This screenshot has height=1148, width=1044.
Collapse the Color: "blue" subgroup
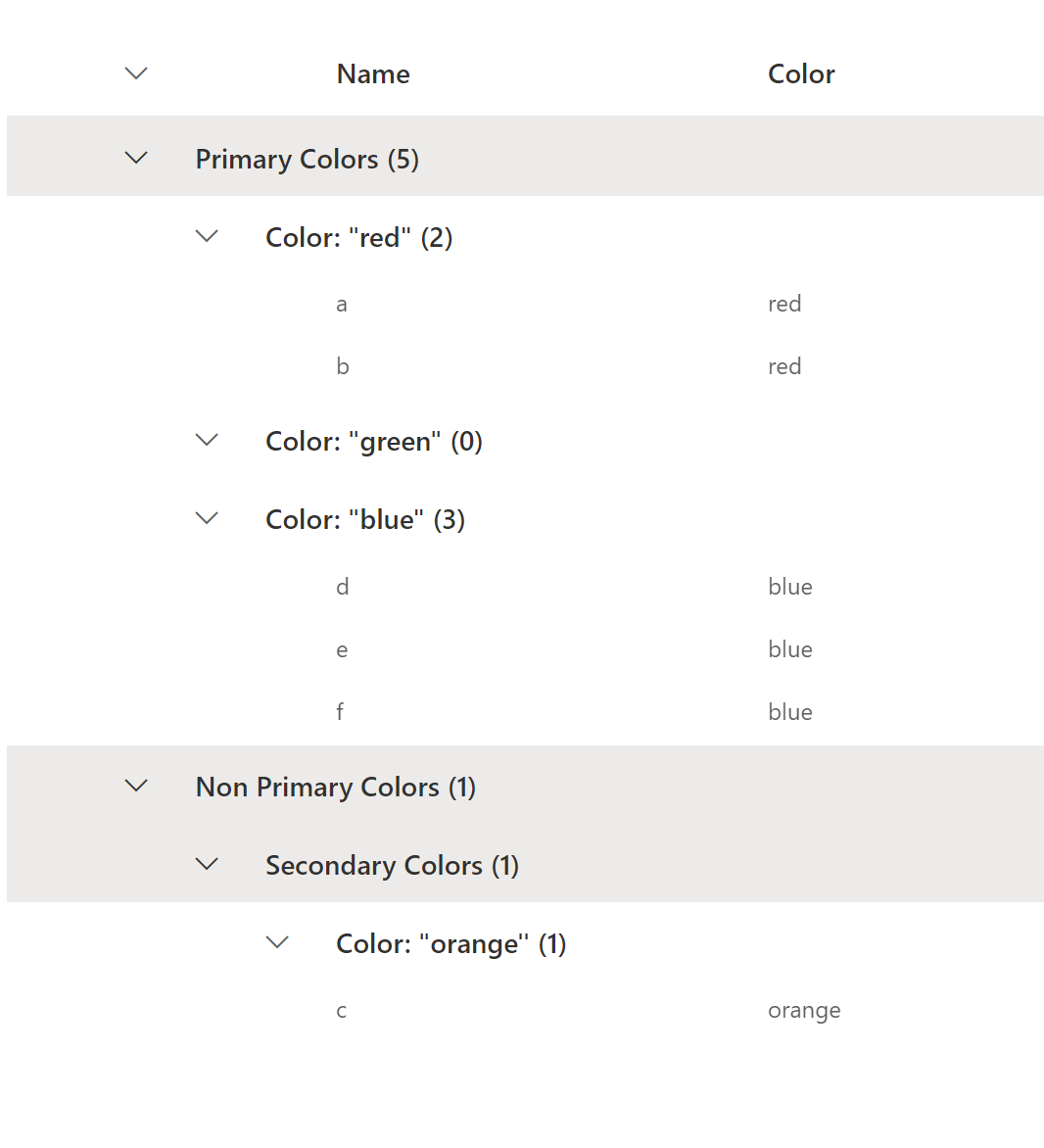(206, 518)
